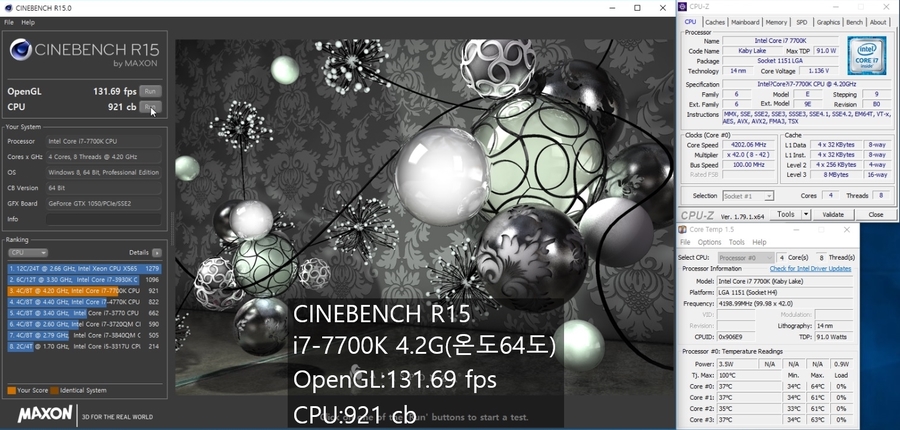Click the Core Voltage value in CPU-Z
Viewport: 900px width, 430px height.
817,71
